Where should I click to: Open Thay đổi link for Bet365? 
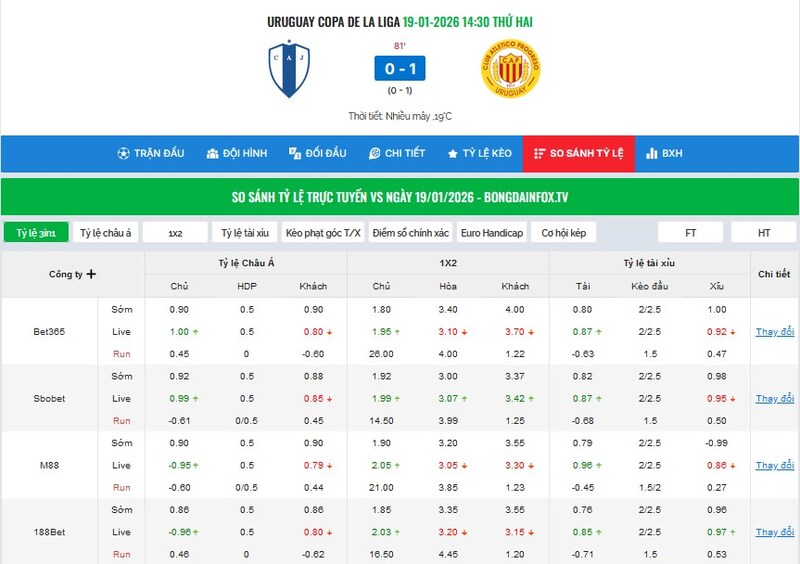pos(774,331)
